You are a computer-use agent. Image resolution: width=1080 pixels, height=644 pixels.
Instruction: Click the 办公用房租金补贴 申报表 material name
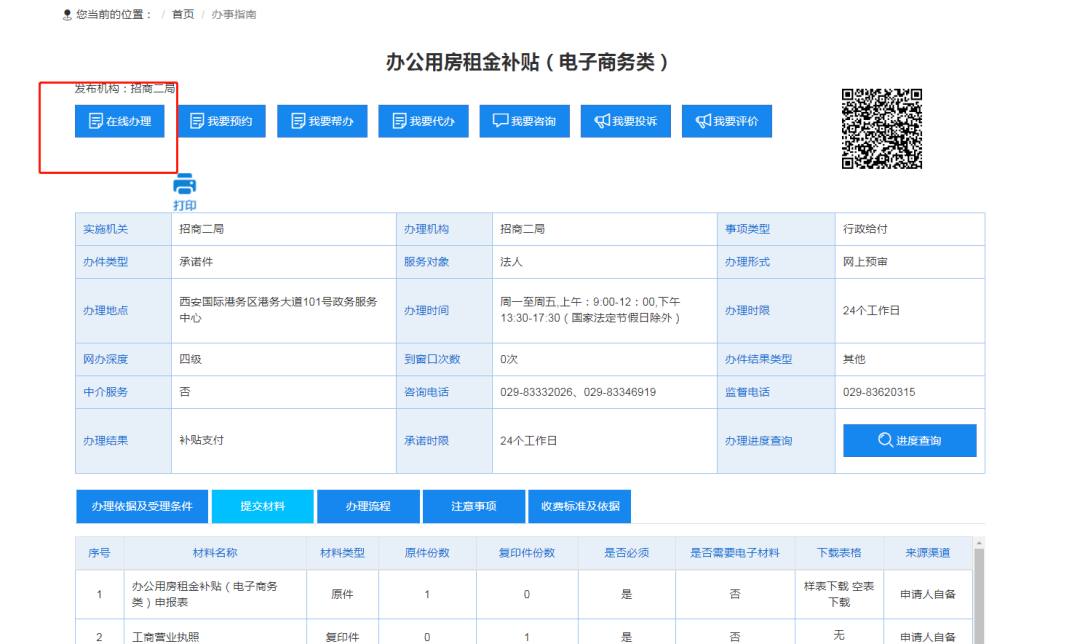point(205,594)
